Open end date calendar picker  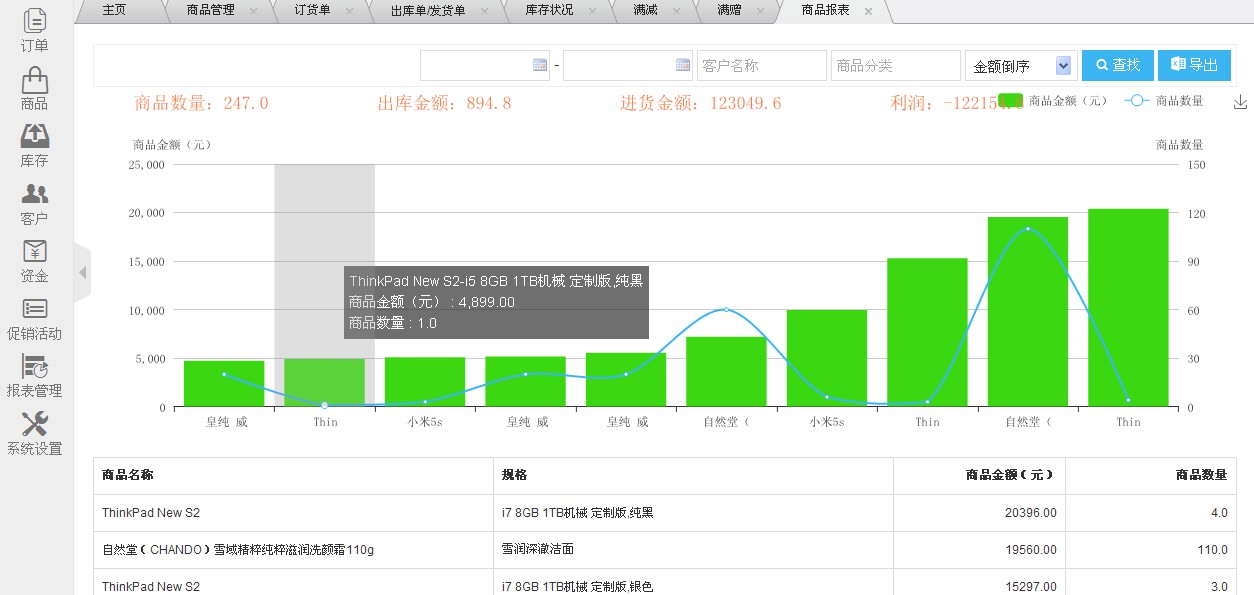click(x=683, y=65)
